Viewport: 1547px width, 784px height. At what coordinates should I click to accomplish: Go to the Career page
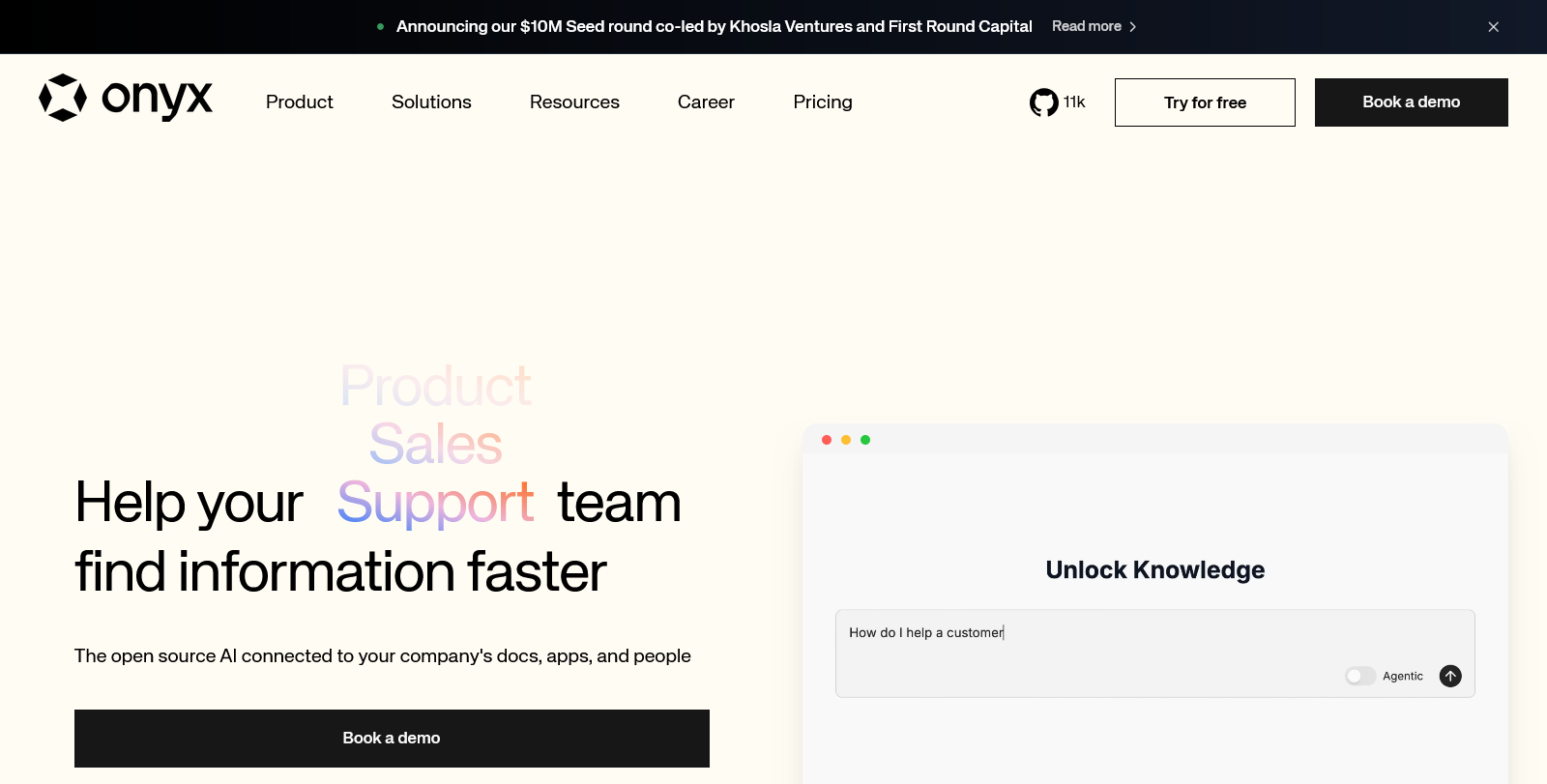[x=706, y=102]
